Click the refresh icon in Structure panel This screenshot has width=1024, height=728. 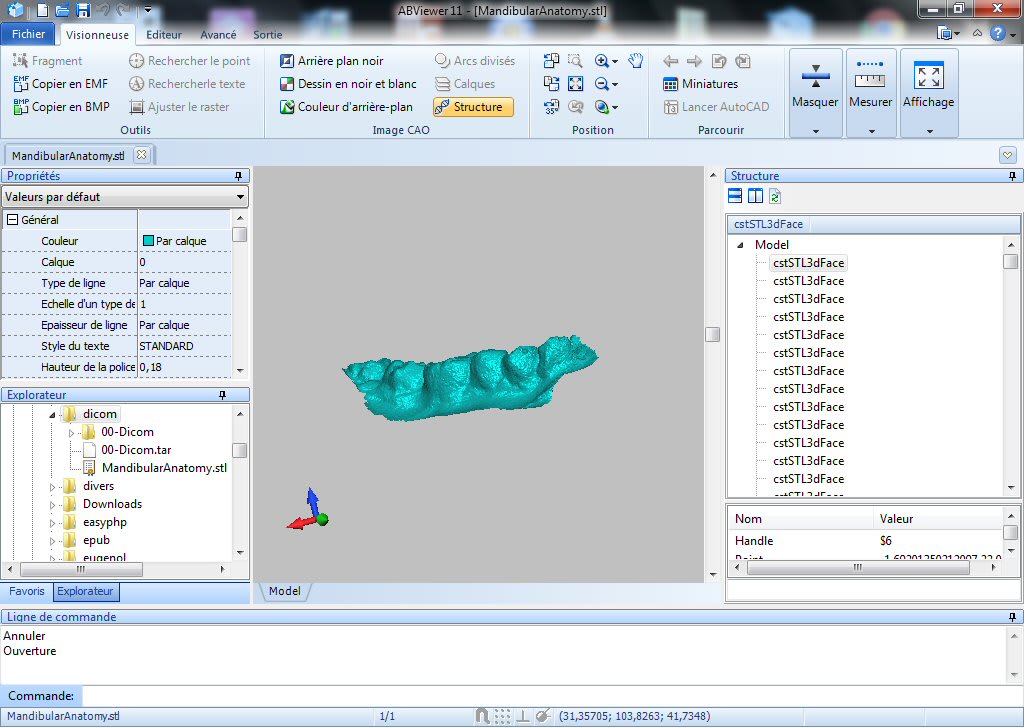point(775,197)
